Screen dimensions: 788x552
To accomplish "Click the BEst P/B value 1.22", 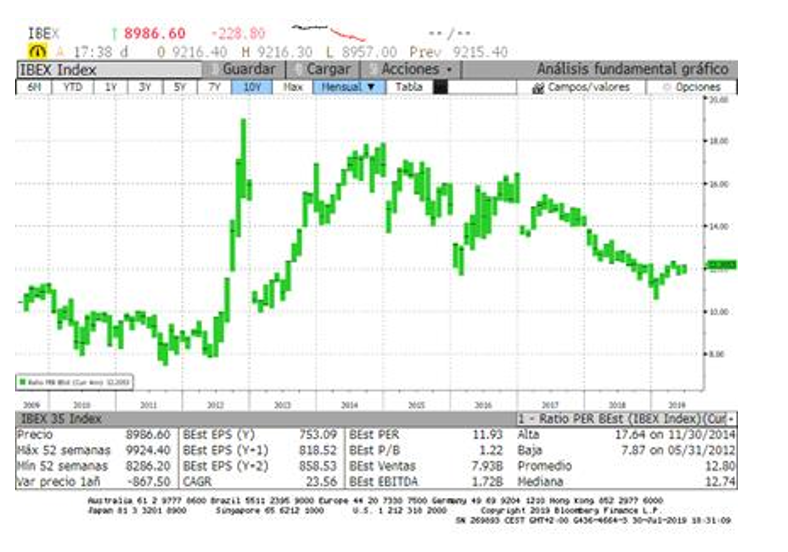I will [x=491, y=450].
